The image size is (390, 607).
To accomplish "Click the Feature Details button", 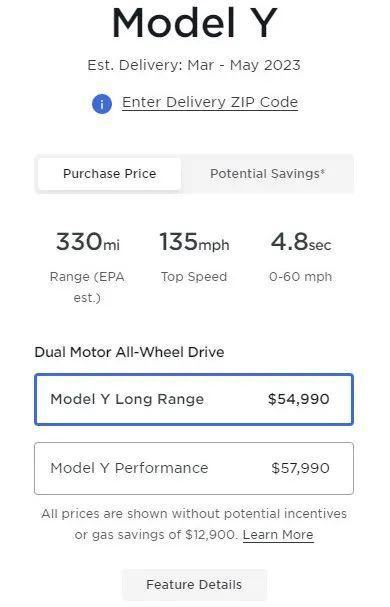I will (x=194, y=585).
